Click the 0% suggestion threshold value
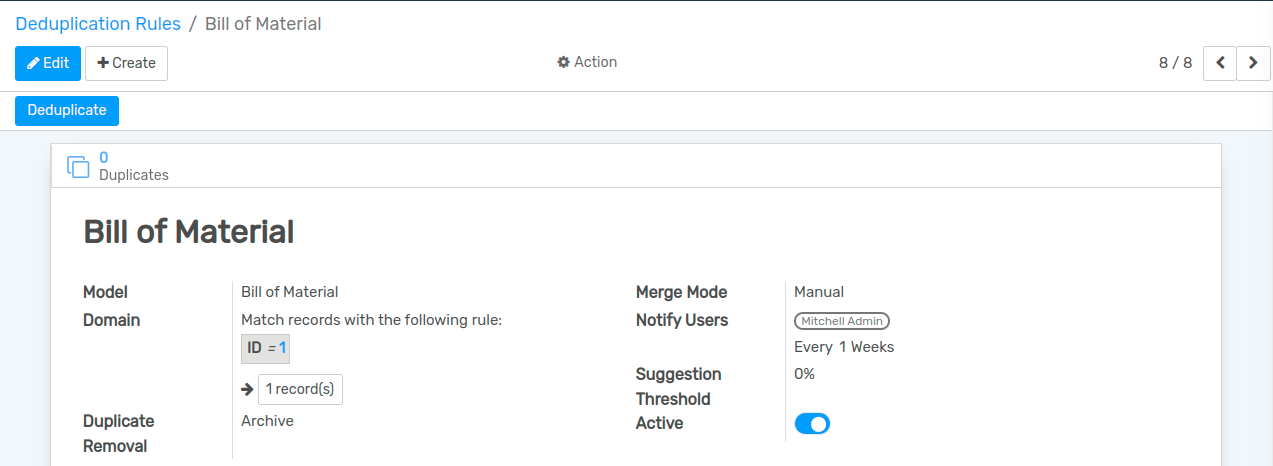The width and height of the screenshot is (1273, 466). point(804,374)
